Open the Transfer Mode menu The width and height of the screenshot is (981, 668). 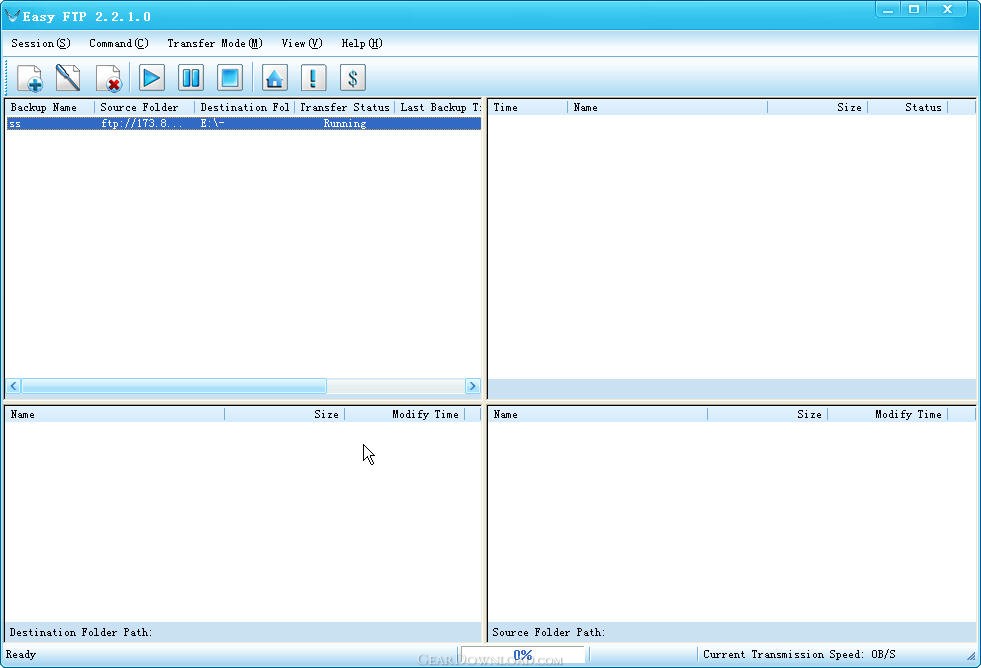coord(215,43)
